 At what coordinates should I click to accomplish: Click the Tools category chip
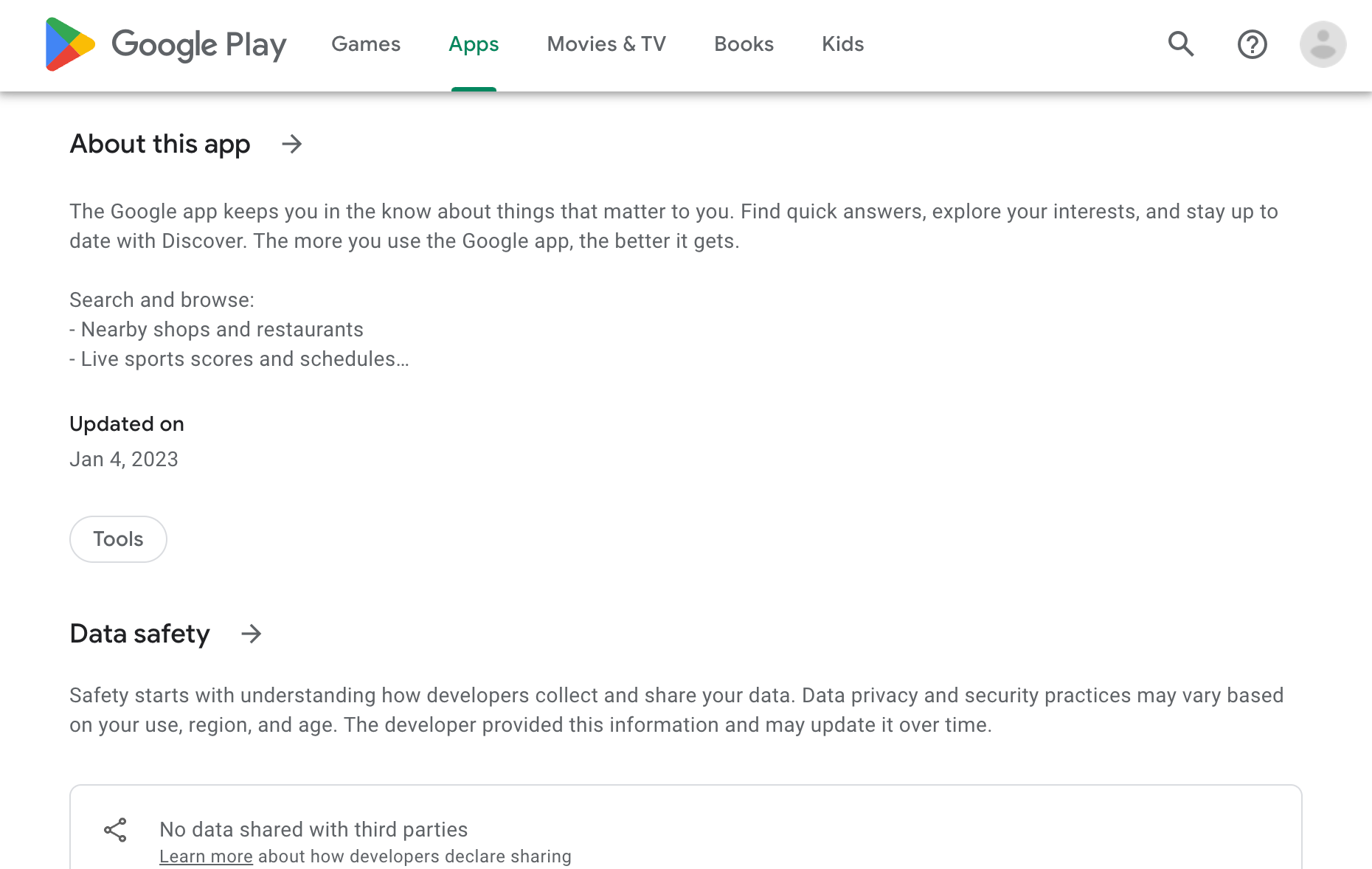[118, 539]
